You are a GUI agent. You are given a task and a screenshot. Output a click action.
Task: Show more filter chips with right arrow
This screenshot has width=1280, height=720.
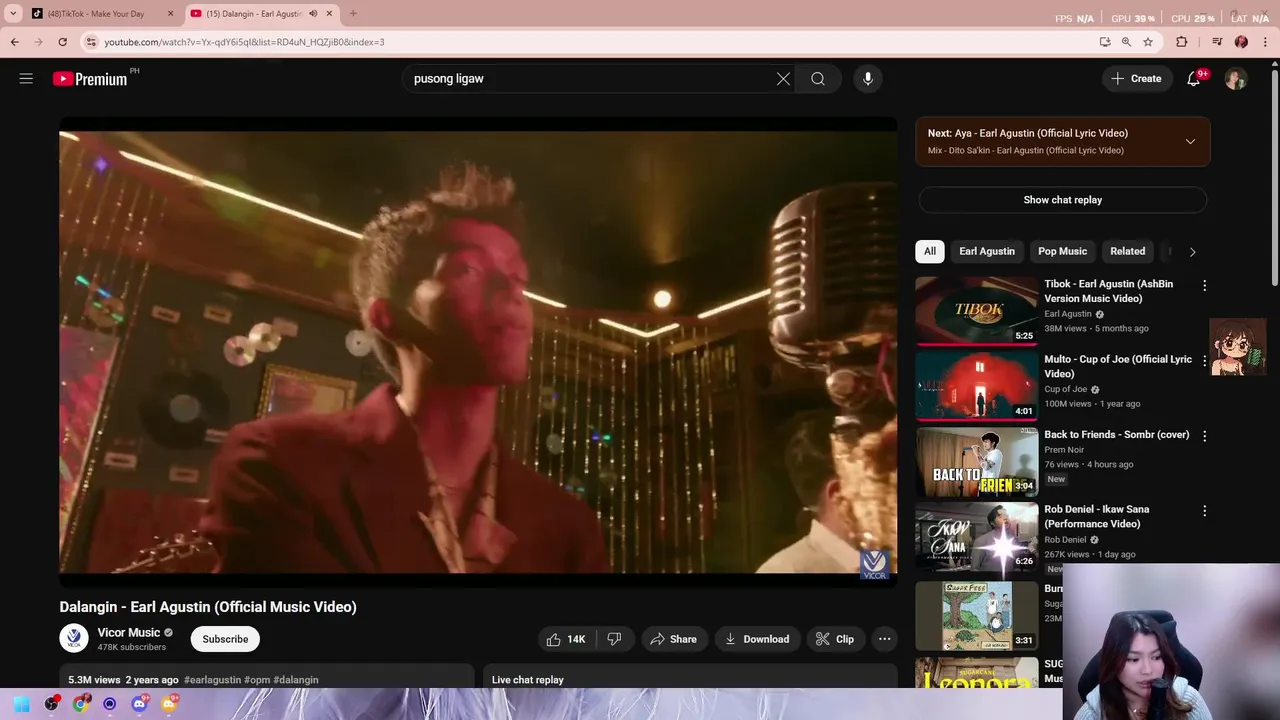click(1192, 252)
